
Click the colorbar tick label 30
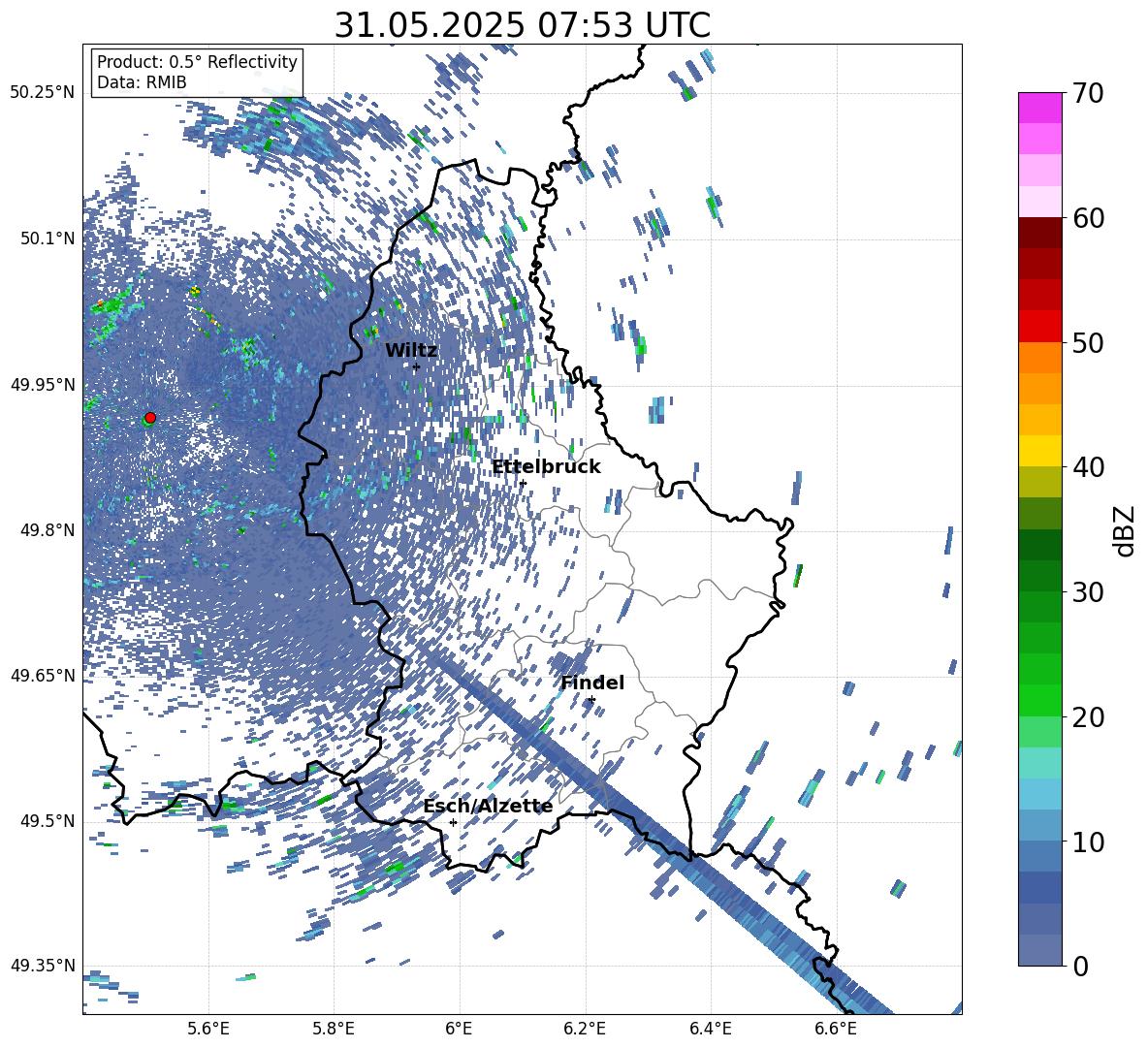click(1088, 592)
